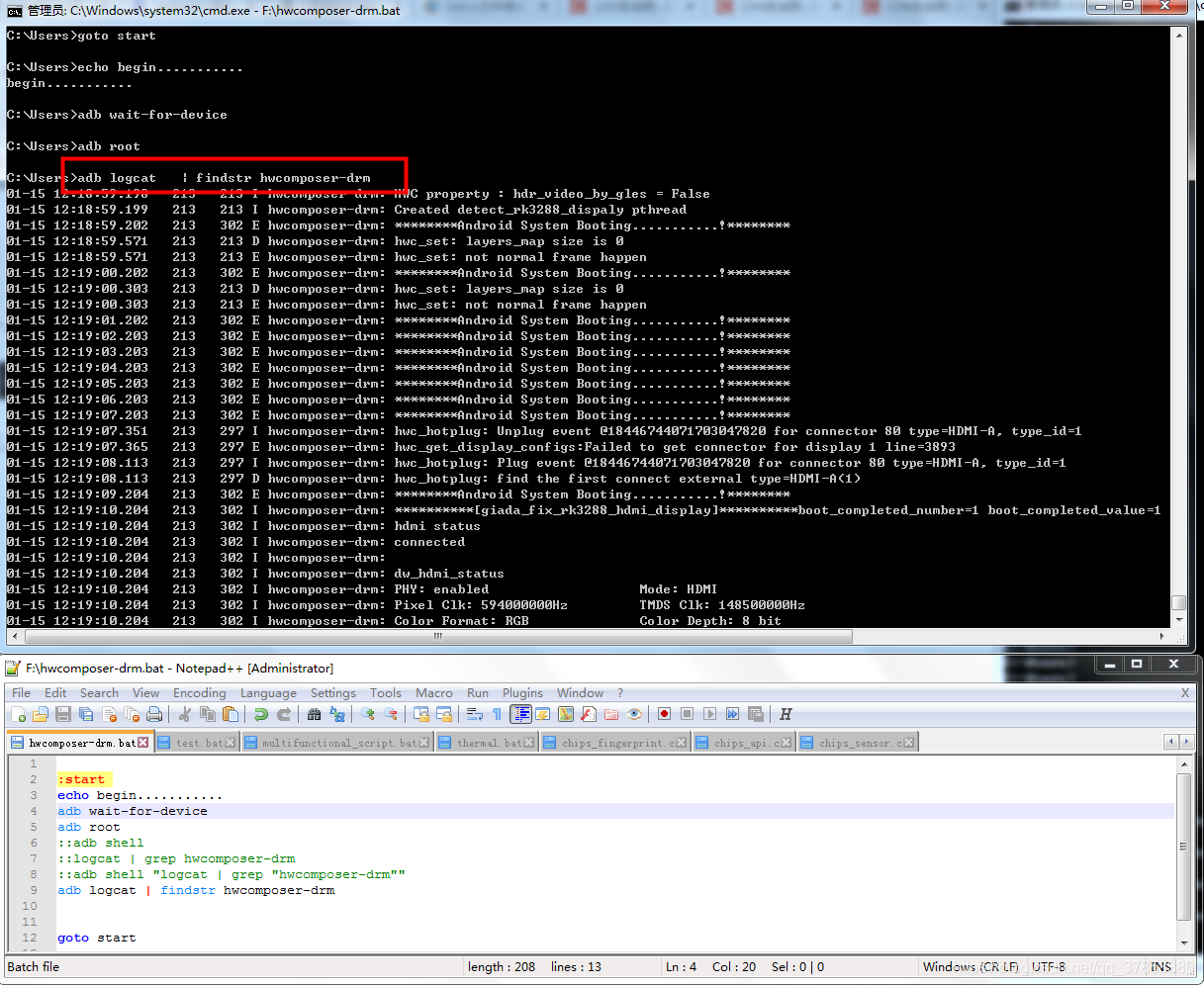Click the Cut scissors icon
Viewport: 1204px width, 986px height.
[x=184, y=714]
